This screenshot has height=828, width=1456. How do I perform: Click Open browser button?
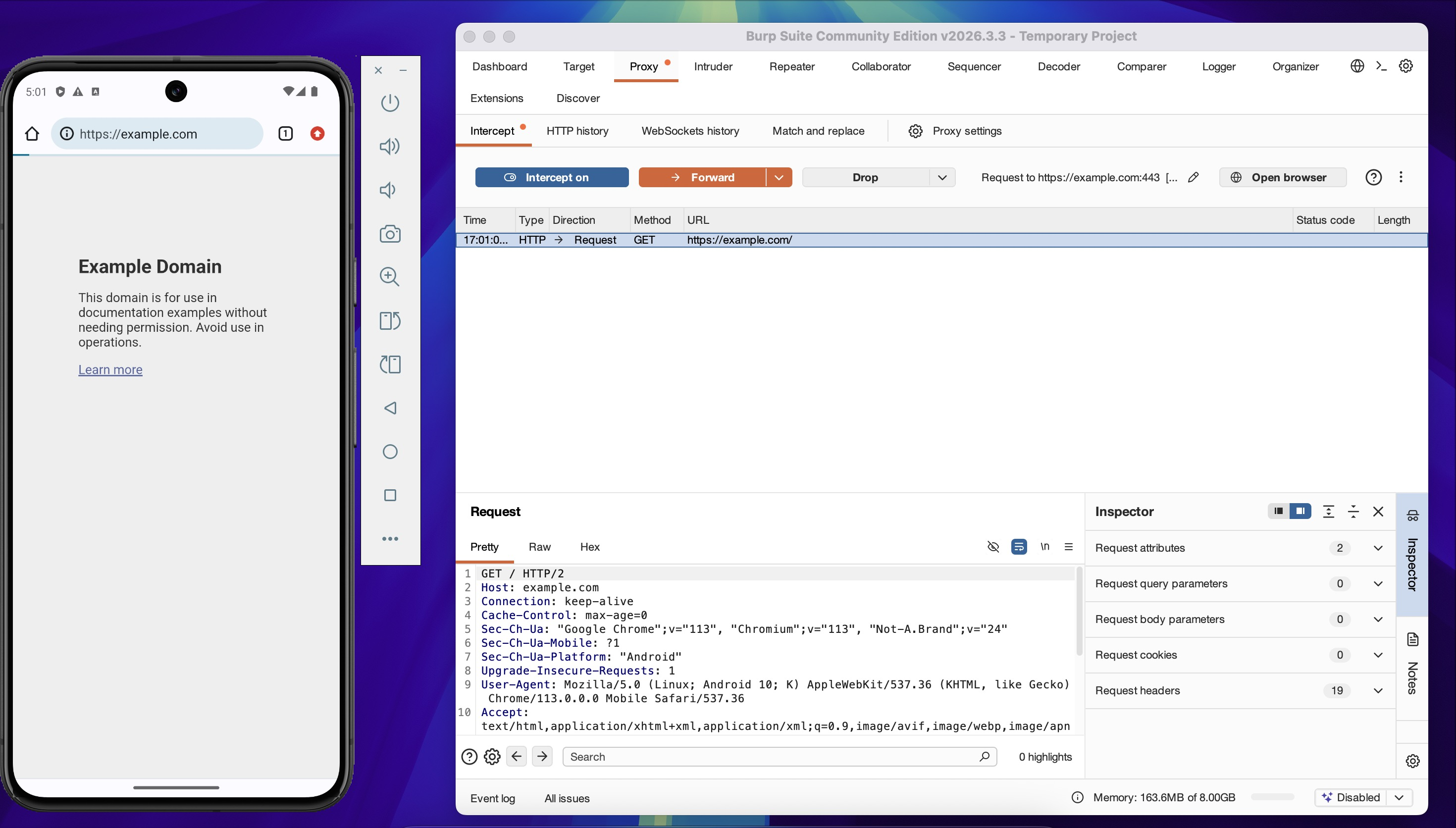click(1283, 177)
